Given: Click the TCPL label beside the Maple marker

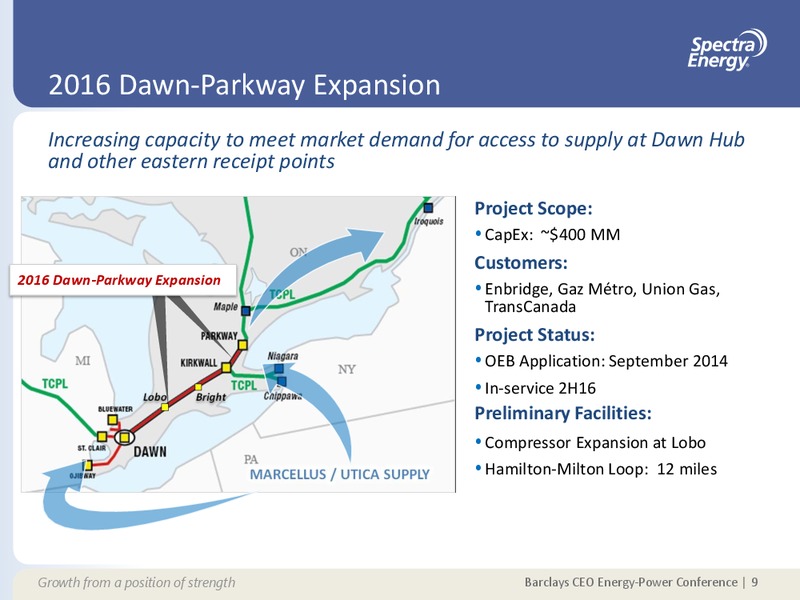Looking at the screenshot, I should (x=282, y=294).
